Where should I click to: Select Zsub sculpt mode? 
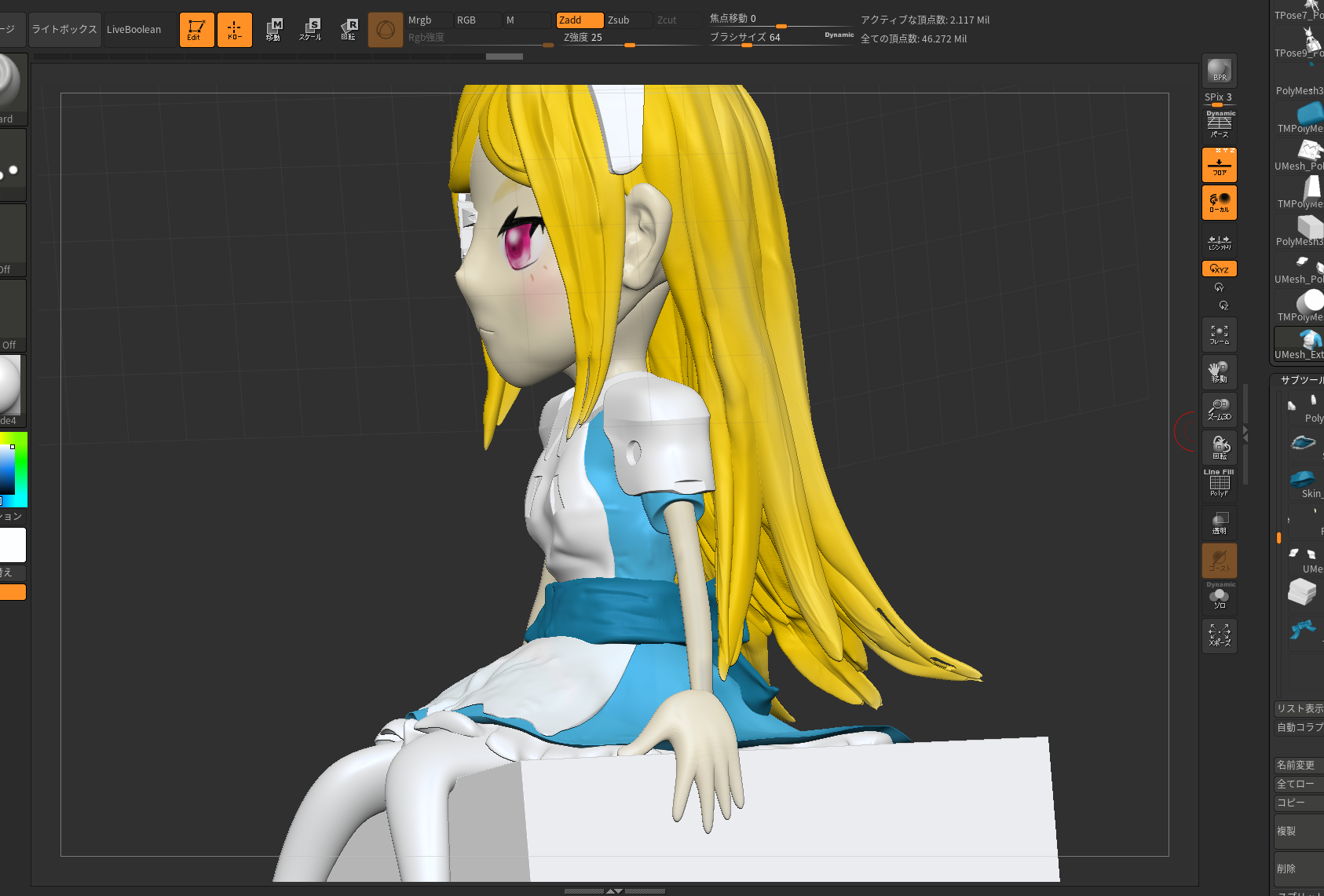[x=628, y=20]
